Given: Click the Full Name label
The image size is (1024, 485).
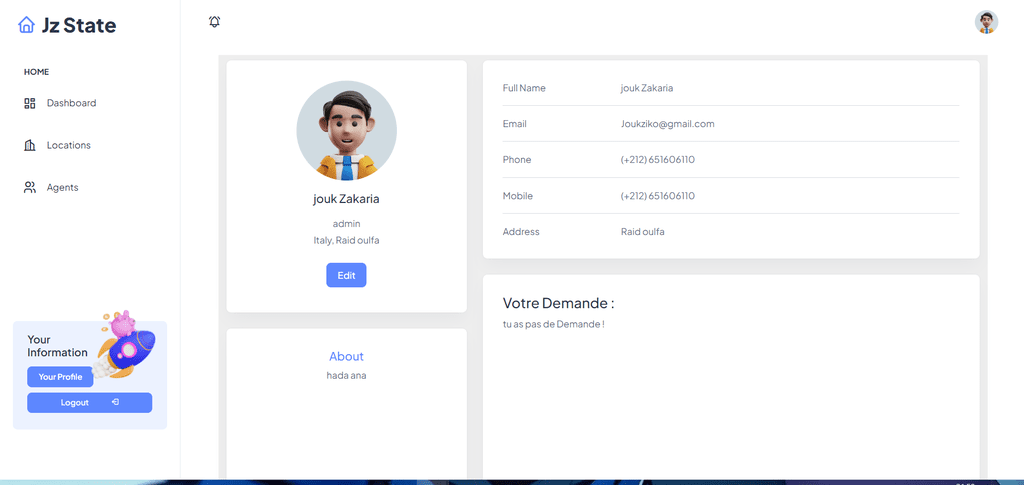Looking at the screenshot, I should coord(524,88).
